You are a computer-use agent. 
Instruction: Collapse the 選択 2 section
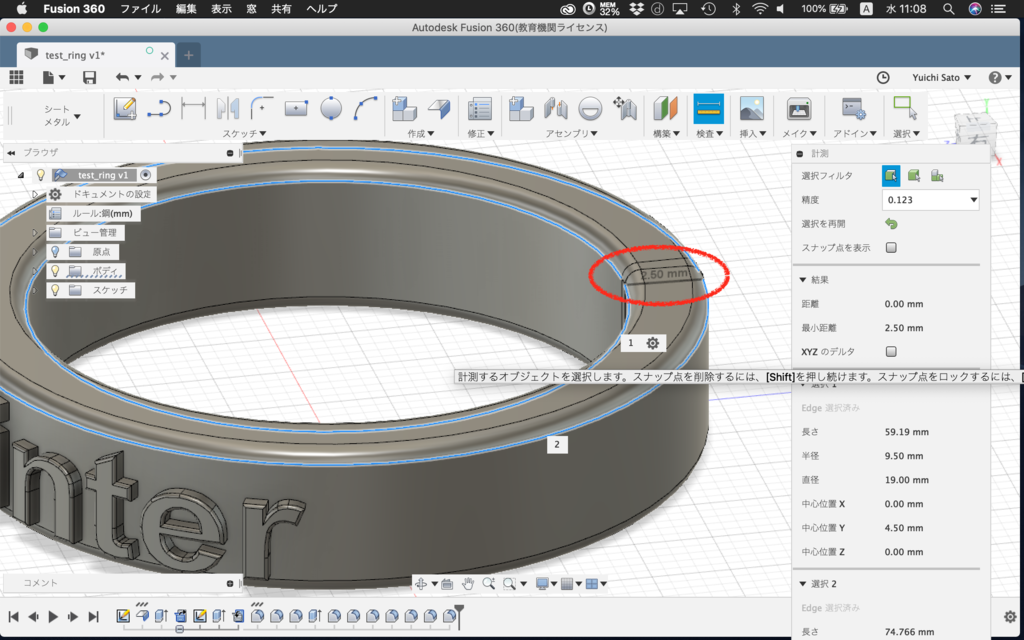point(803,584)
